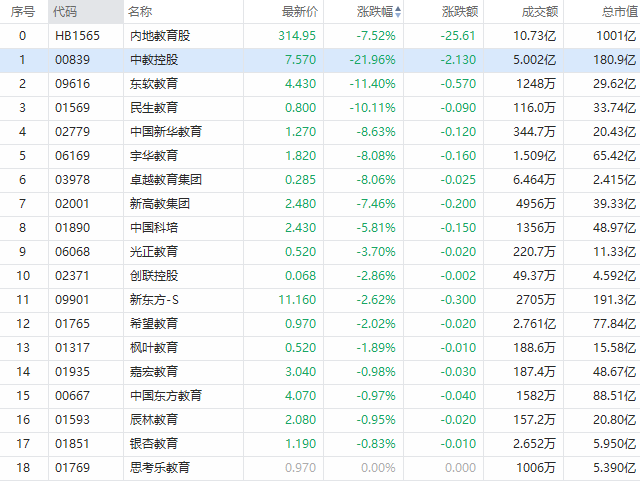This screenshot has width=640, height=481.
Task: Select stock name 银杏教育
Action: [154, 444]
